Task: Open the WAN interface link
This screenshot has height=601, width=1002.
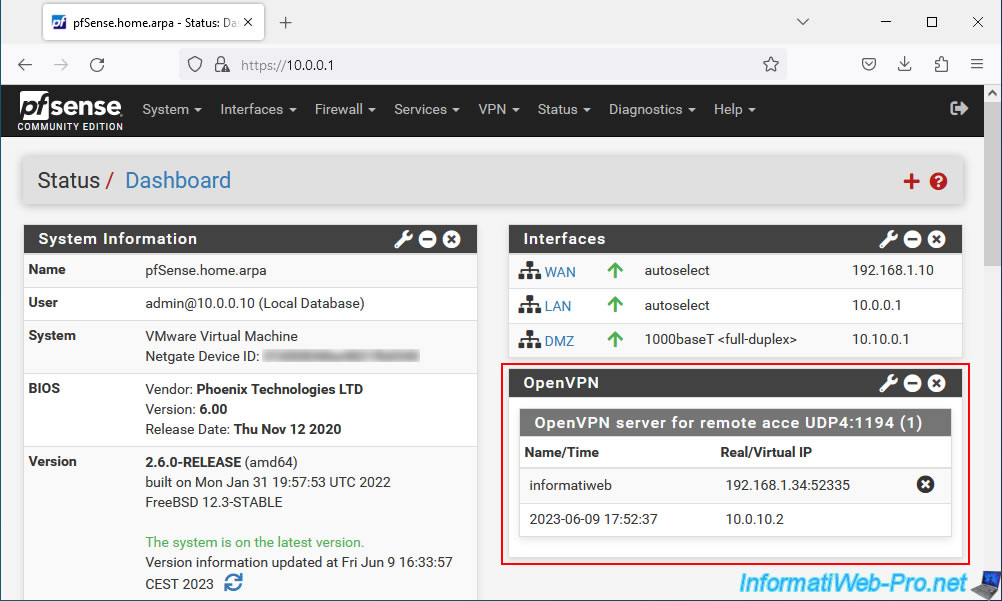Action: 560,272
